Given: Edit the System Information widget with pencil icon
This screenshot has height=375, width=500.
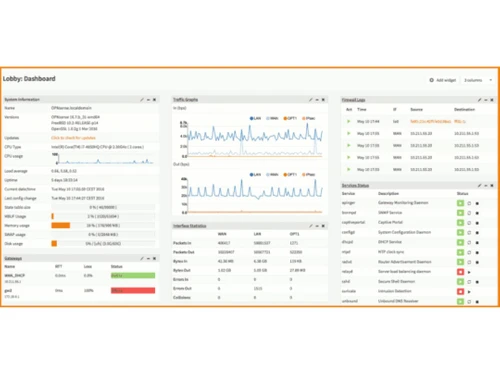Looking at the screenshot, I should tap(142, 100).
